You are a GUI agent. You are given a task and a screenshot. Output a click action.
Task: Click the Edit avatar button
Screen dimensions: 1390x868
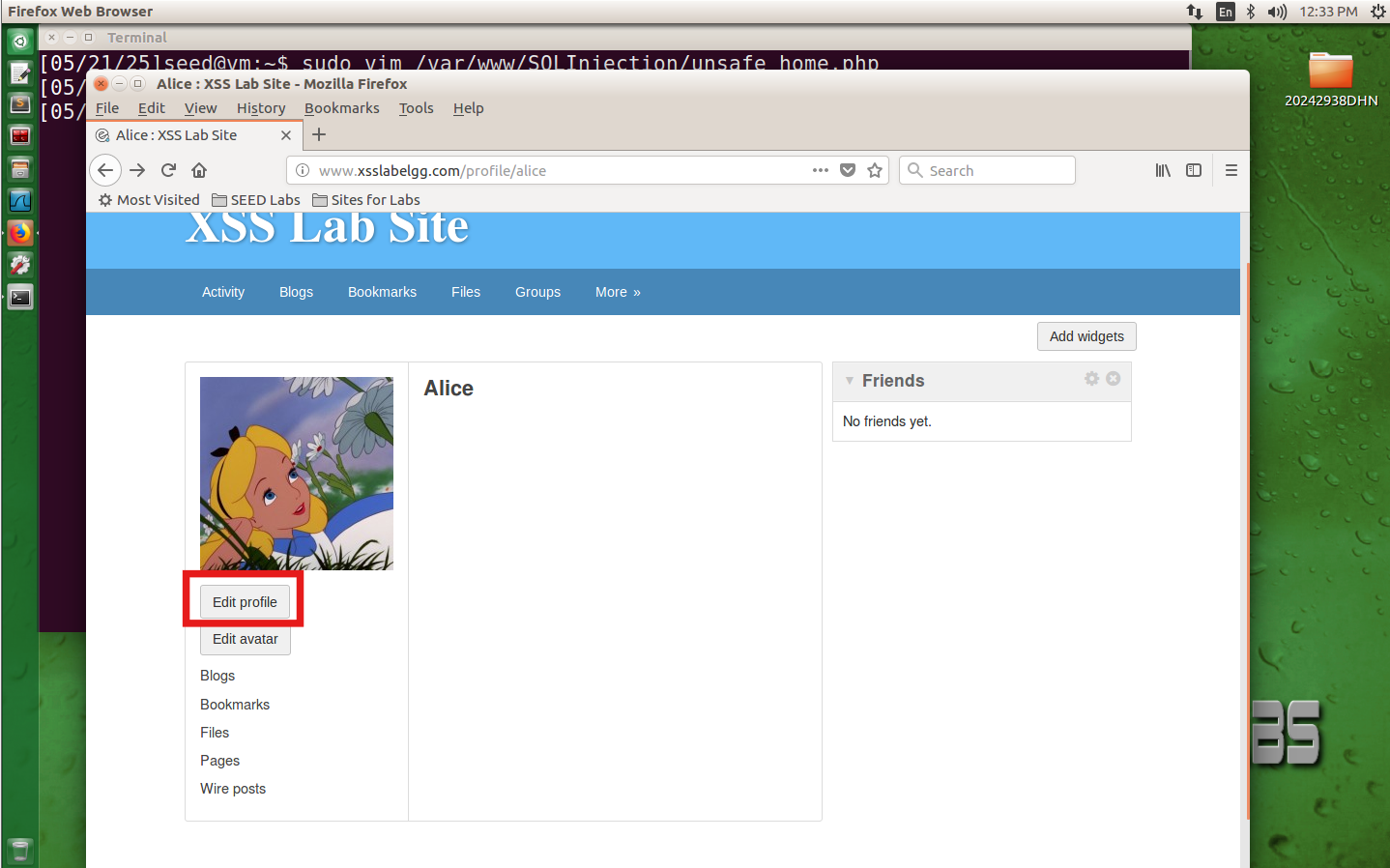click(x=246, y=639)
